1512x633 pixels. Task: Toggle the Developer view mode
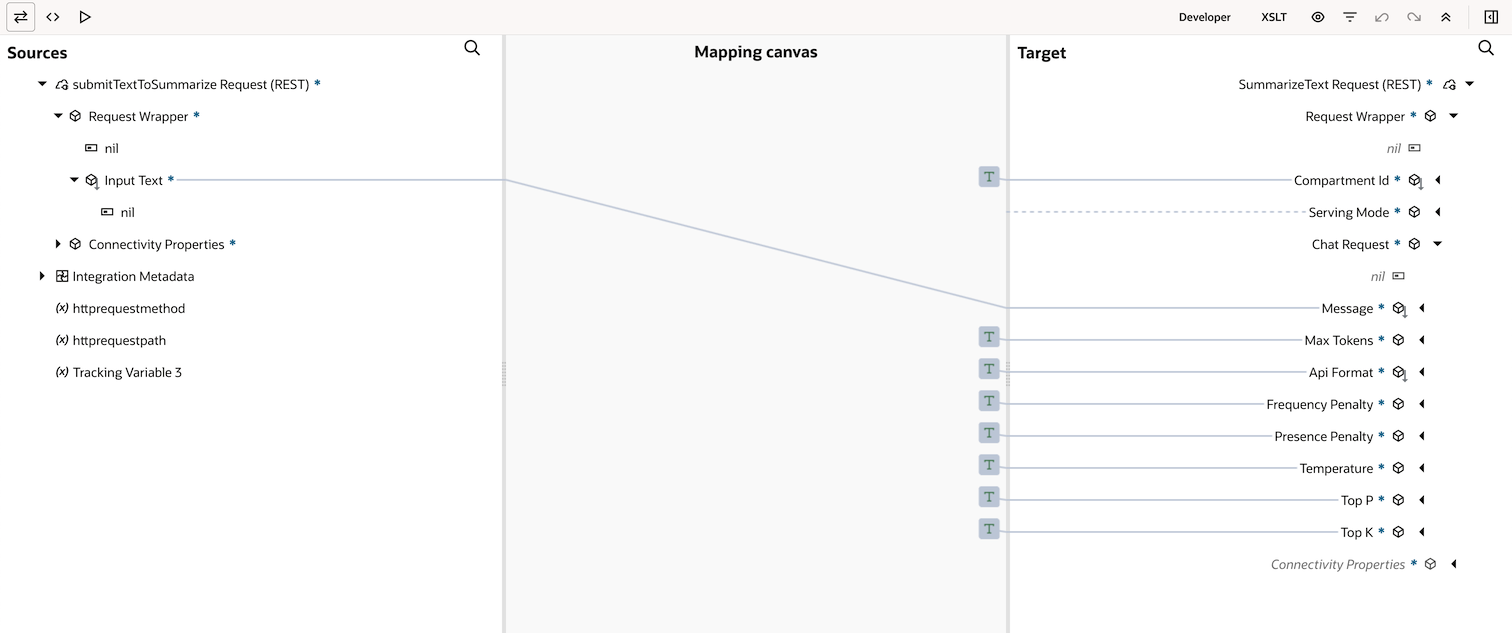click(1204, 17)
